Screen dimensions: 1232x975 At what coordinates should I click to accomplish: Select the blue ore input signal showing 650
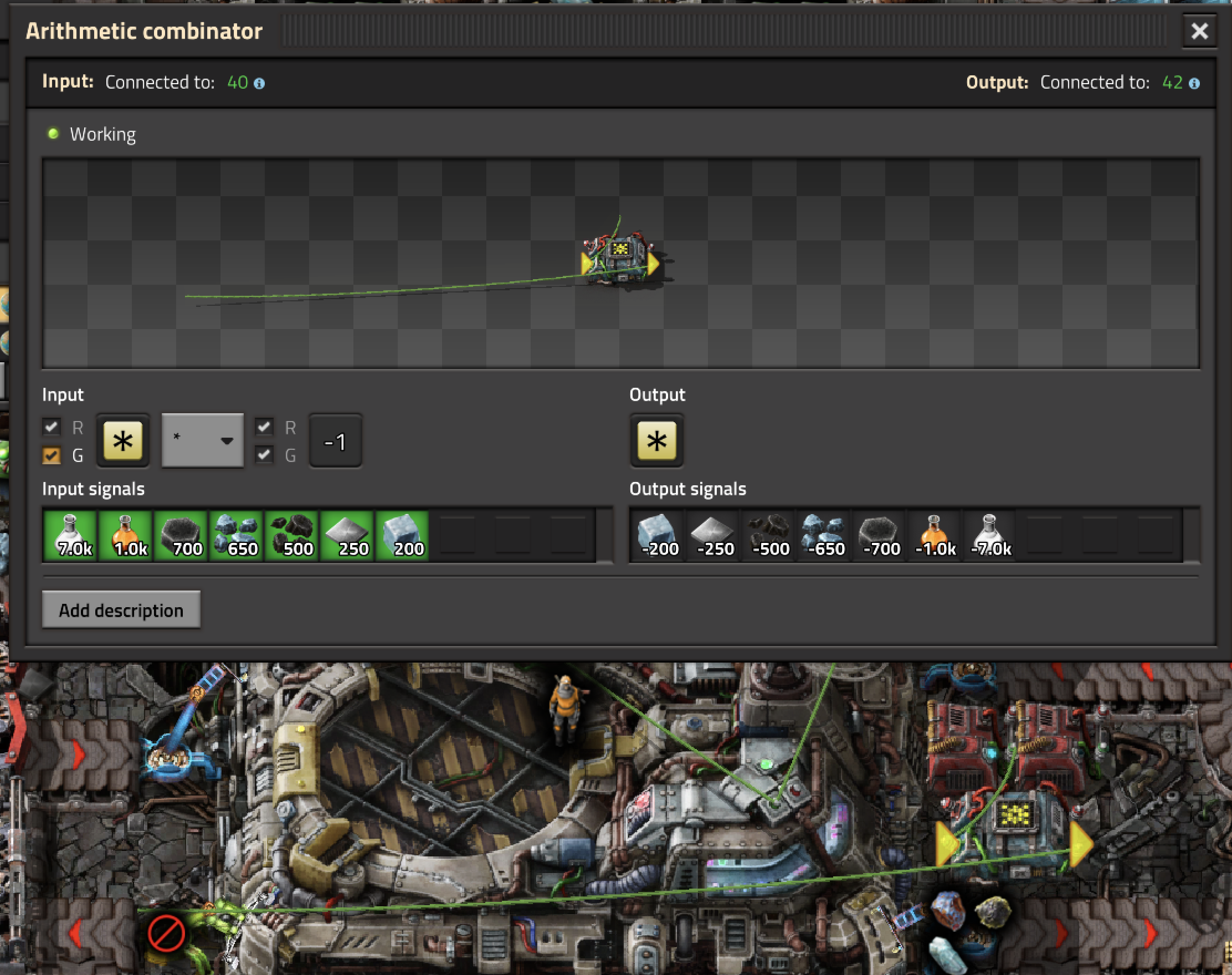(237, 536)
